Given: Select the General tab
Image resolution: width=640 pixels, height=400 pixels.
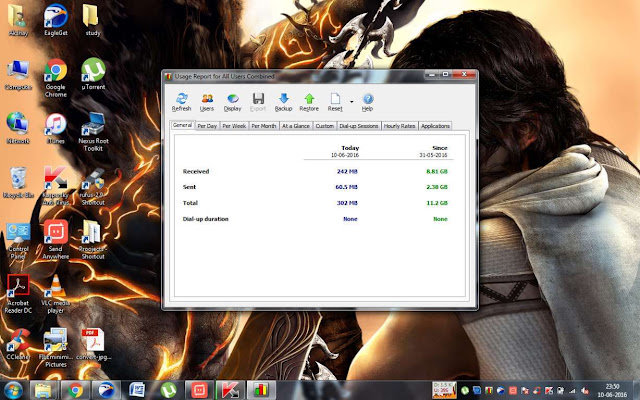Looking at the screenshot, I should pos(182,125).
